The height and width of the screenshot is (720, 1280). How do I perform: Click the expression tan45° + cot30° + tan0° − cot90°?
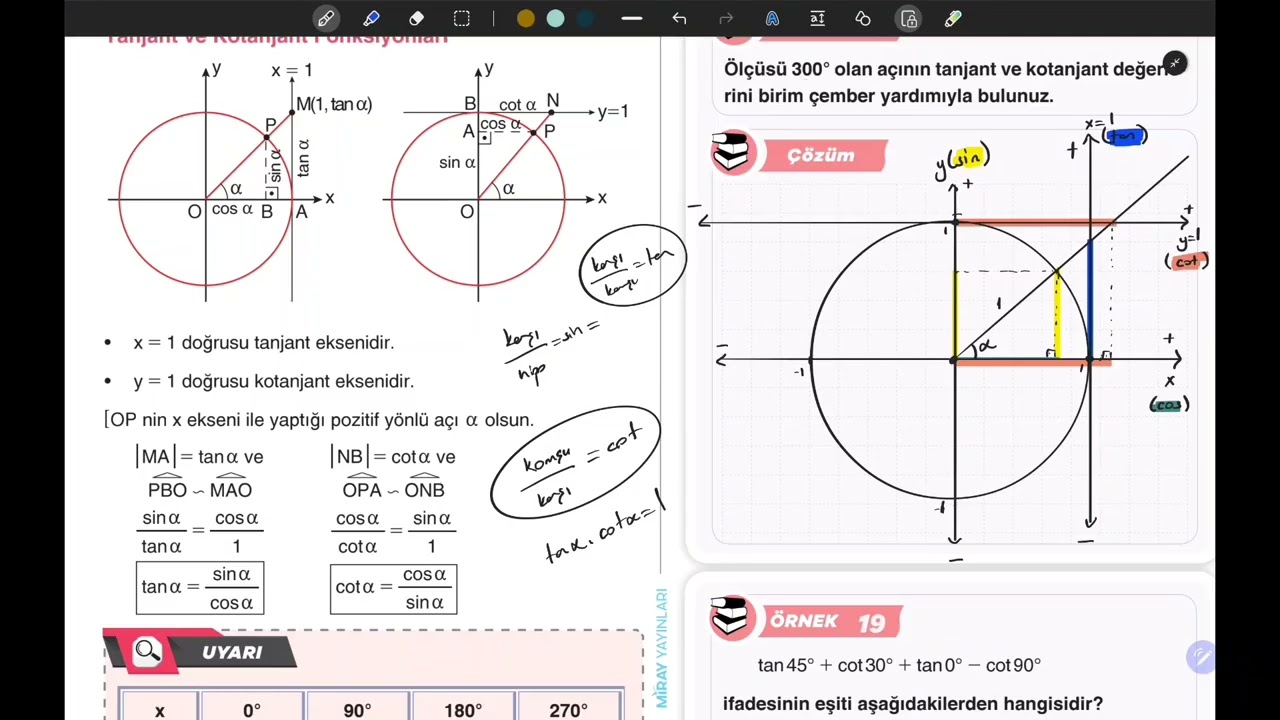point(900,665)
